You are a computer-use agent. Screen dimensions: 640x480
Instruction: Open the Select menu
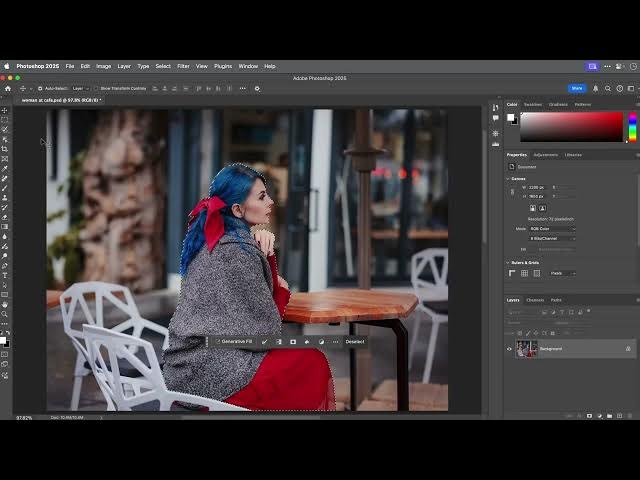click(x=163, y=66)
